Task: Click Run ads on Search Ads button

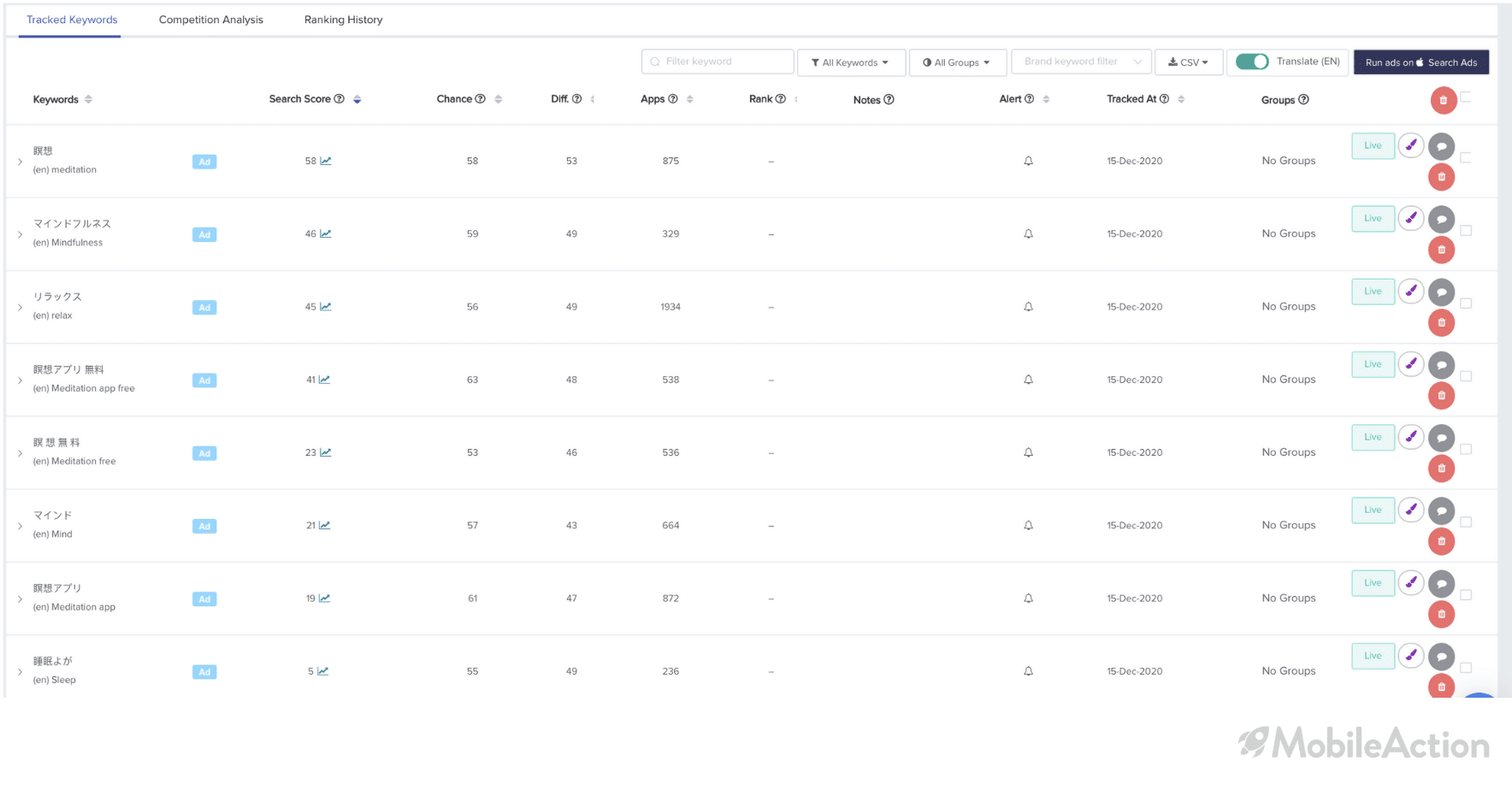Action: pyautogui.click(x=1421, y=62)
